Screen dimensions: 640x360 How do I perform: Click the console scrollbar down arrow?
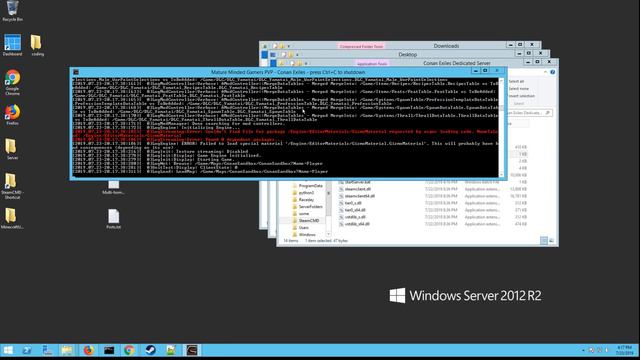pos(502,175)
